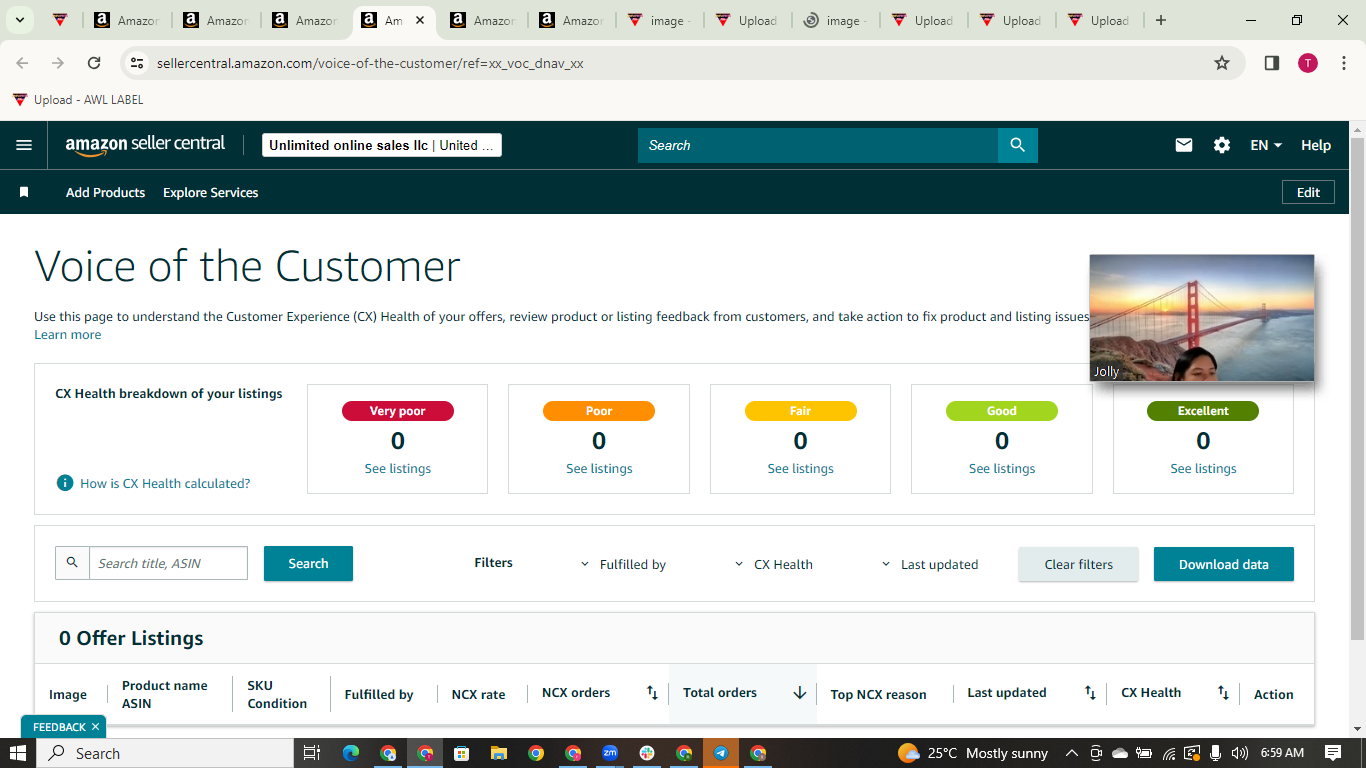
Task: Close the FEEDBACK tab with its X
Action: pos(95,727)
